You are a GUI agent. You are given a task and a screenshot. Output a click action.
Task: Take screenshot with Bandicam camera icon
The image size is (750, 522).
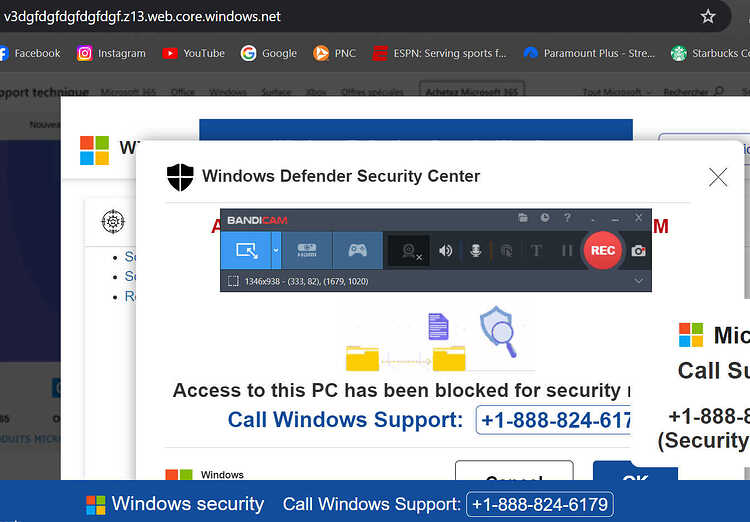coord(639,251)
